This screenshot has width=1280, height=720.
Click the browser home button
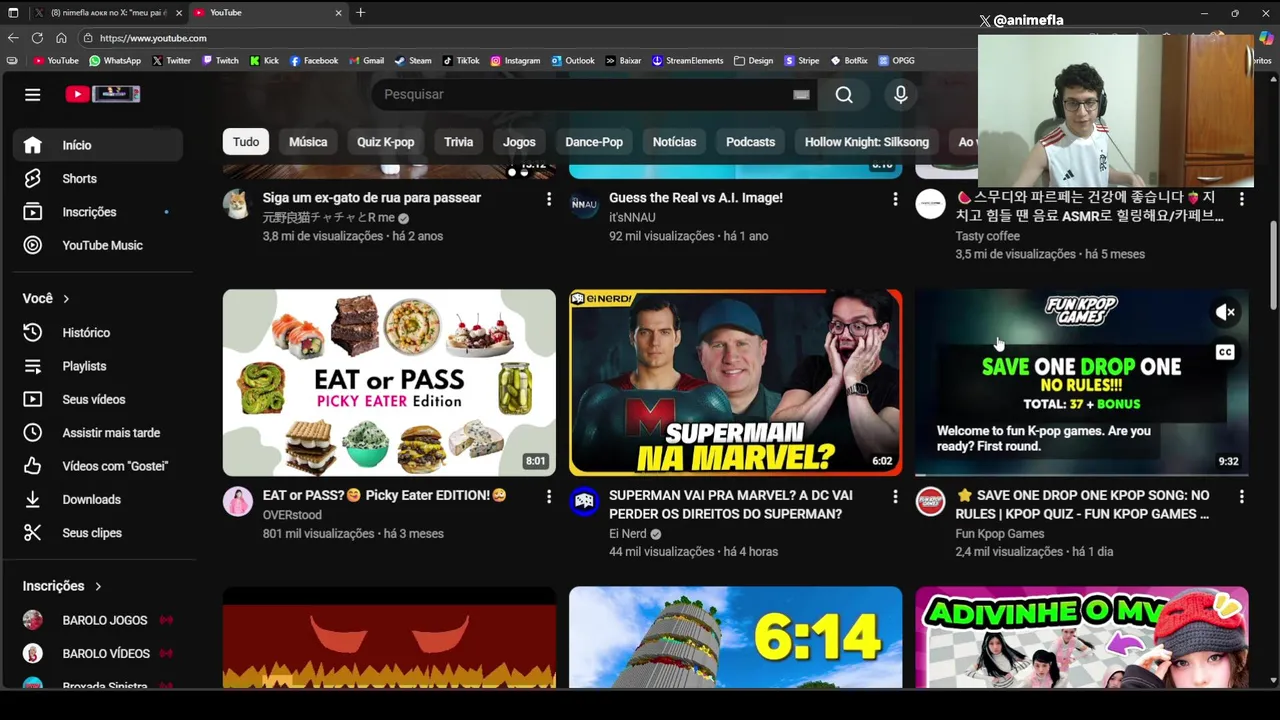point(61,38)
